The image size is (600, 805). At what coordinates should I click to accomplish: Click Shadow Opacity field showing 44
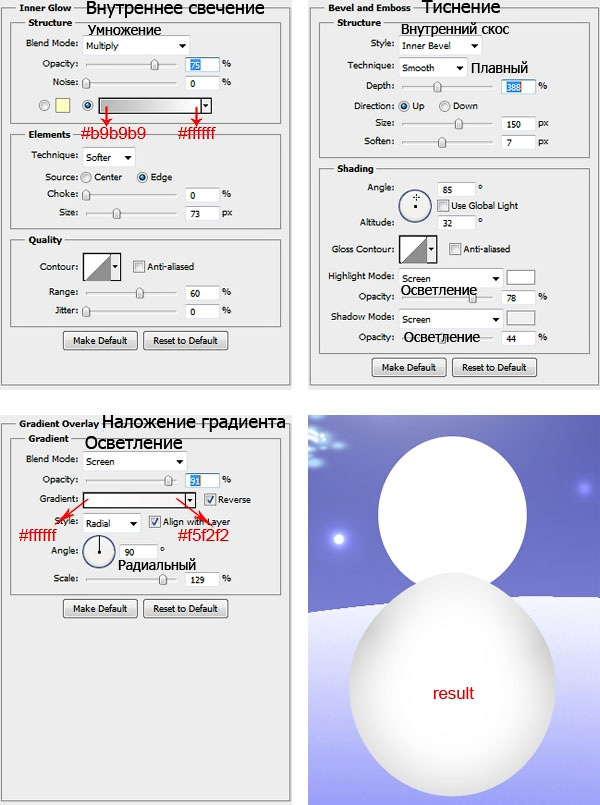[518, 338]
